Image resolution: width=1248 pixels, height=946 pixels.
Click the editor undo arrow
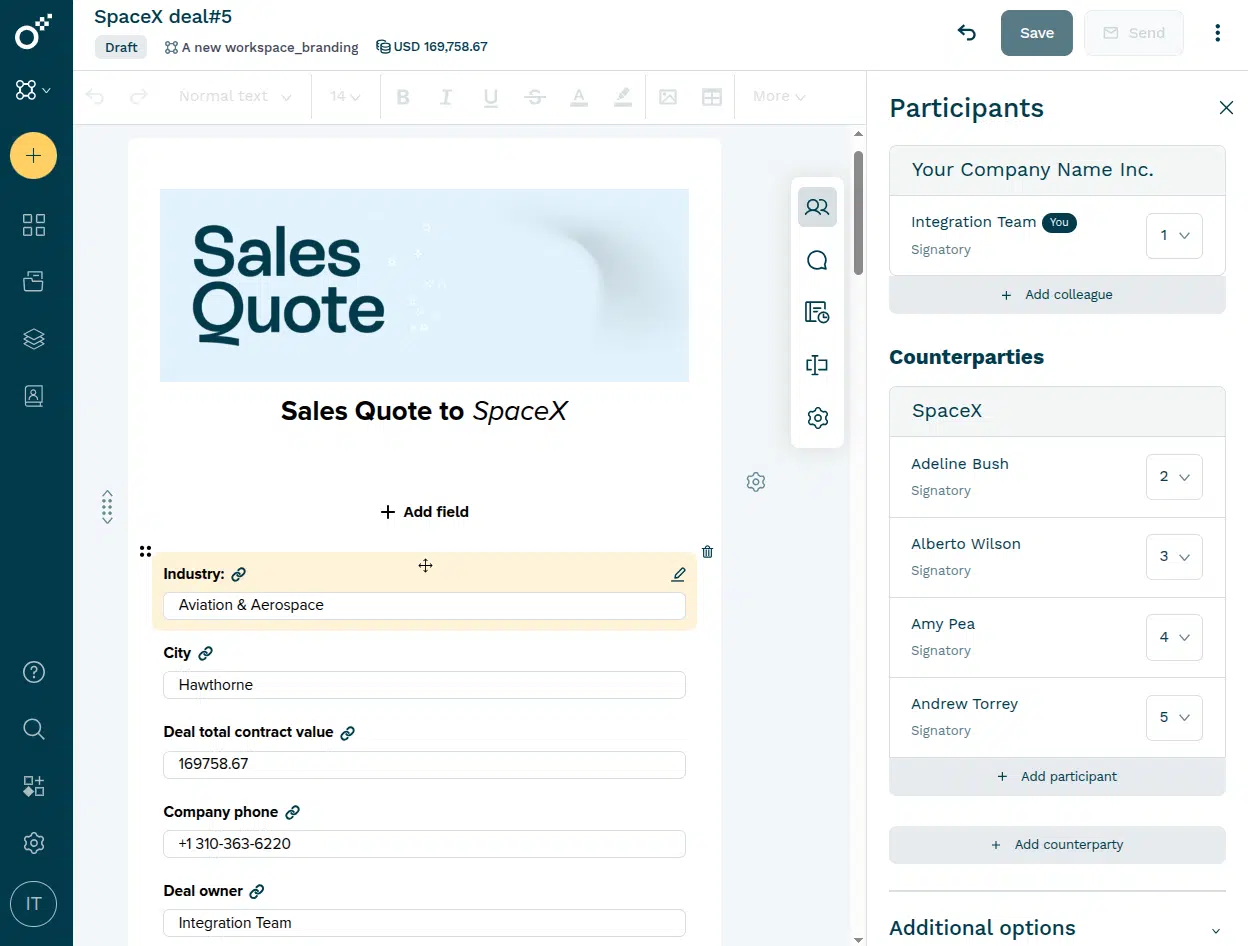click(95, 96)
